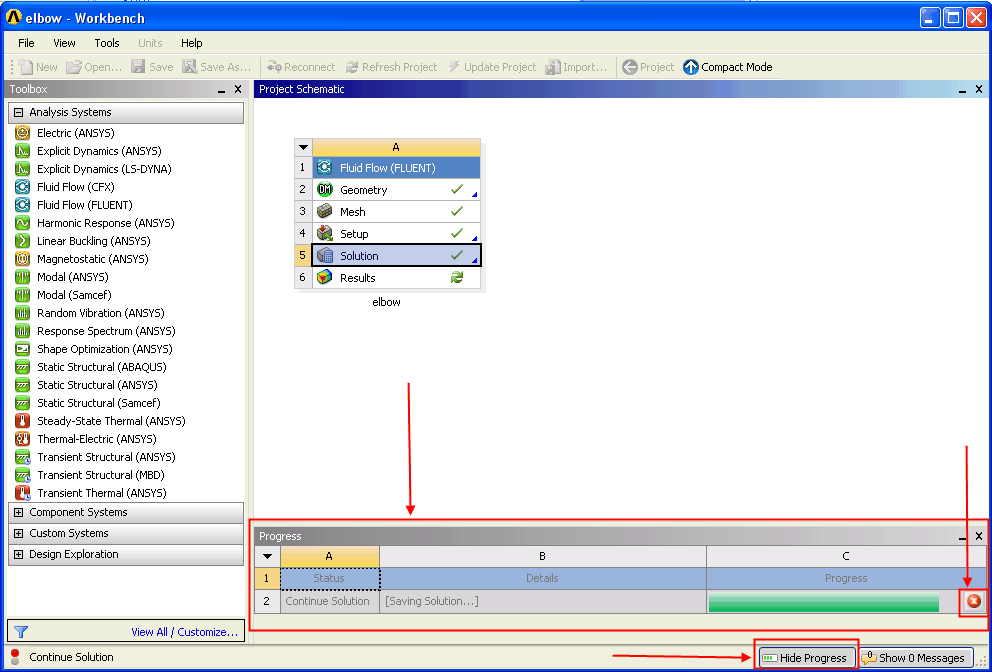This screenshot has width=992, height=672.
Task: Click the green solution progress bar
Action: [824, 602]
